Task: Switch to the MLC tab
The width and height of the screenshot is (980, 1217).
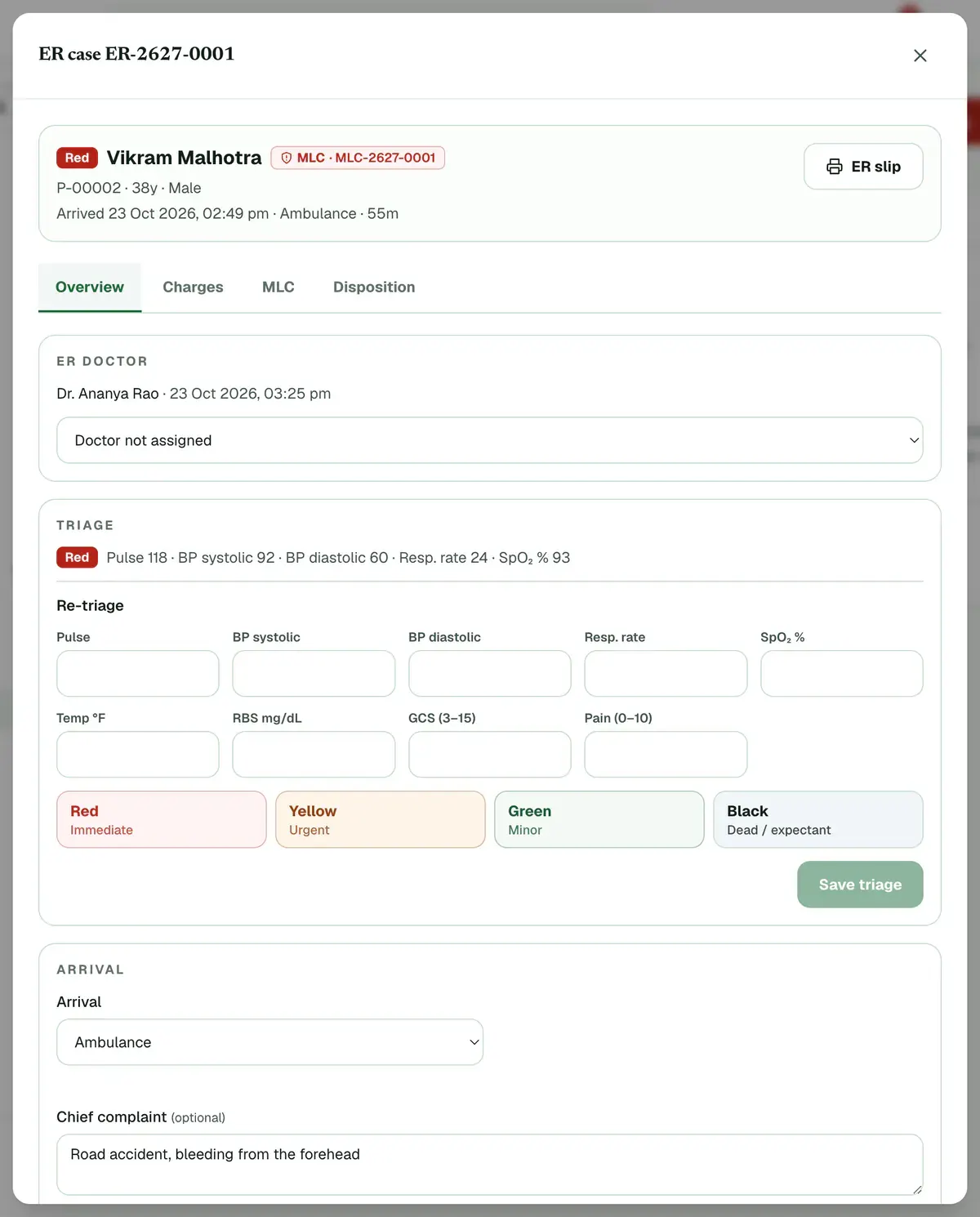Action: tap(278, 288)
